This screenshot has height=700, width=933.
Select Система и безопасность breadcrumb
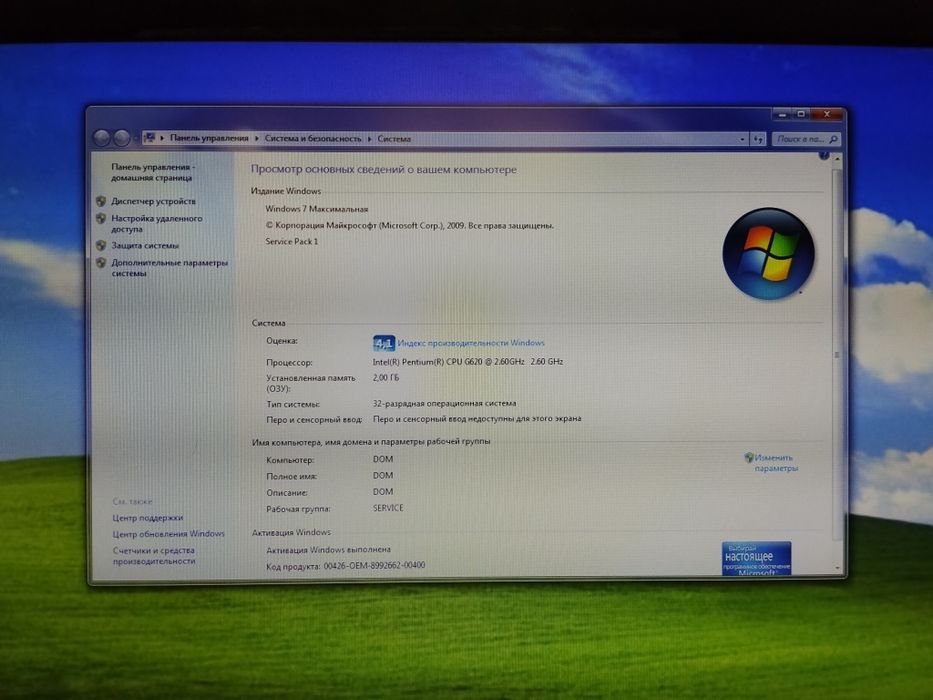point(313,139)
